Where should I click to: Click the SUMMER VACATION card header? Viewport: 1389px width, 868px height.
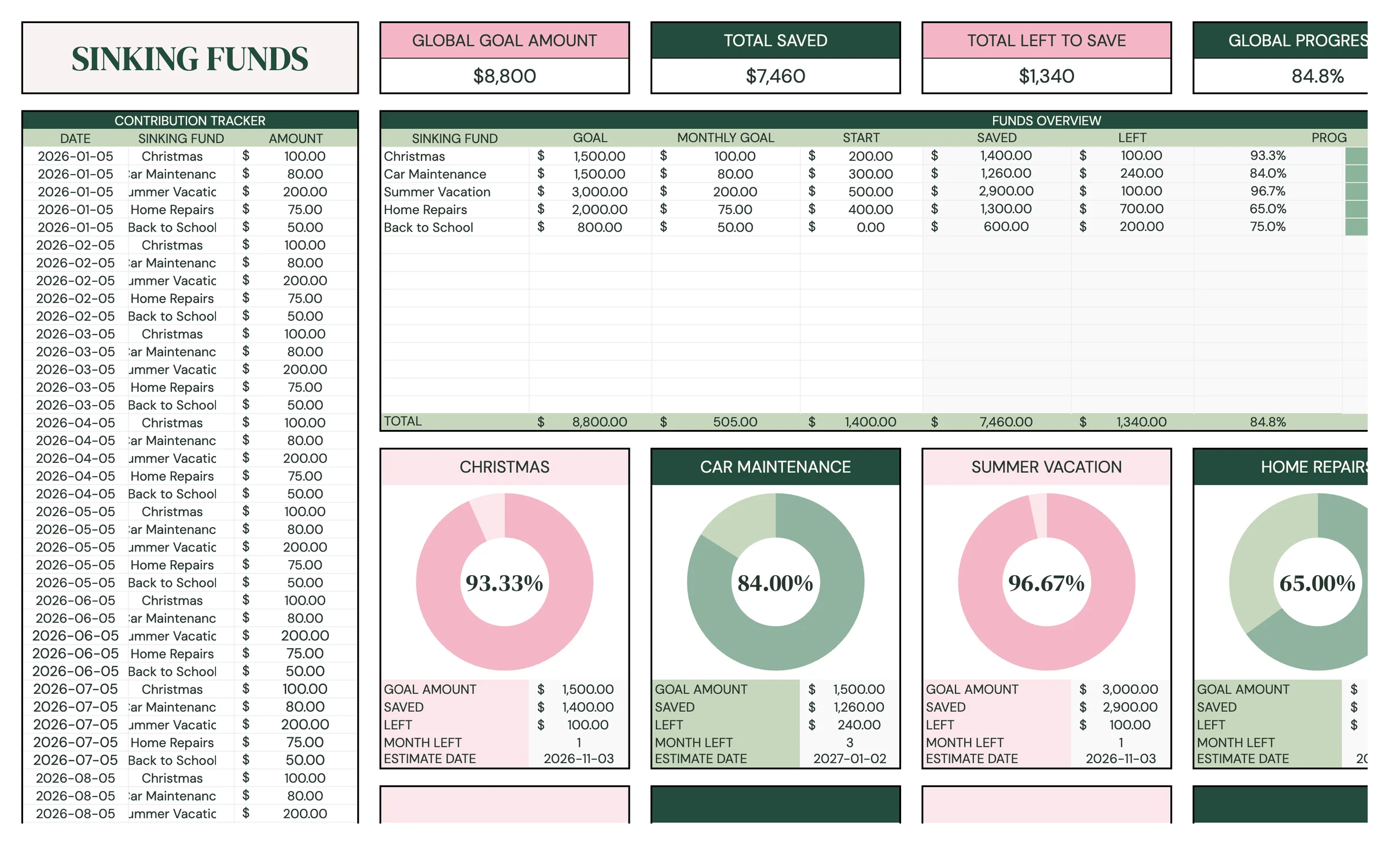pos(1046,467)
